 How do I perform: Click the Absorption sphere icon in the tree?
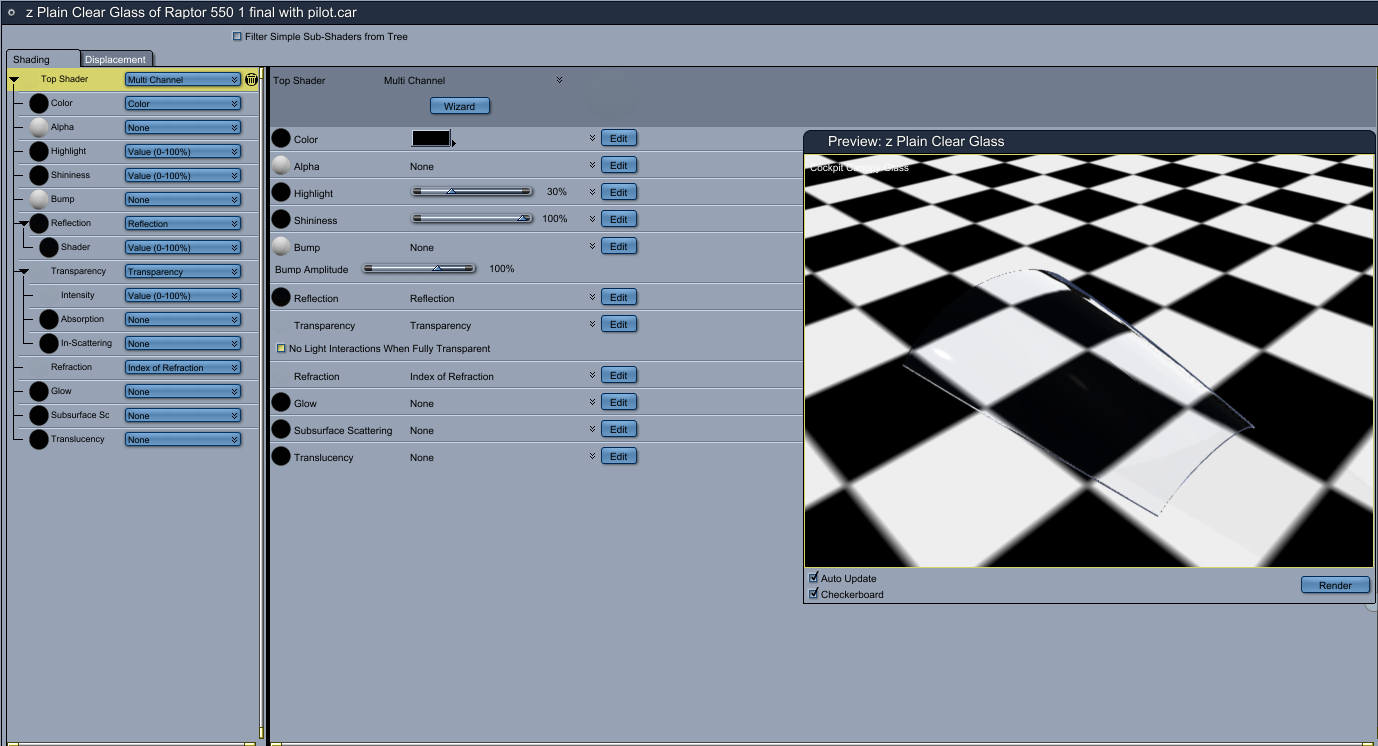(49, 319)
